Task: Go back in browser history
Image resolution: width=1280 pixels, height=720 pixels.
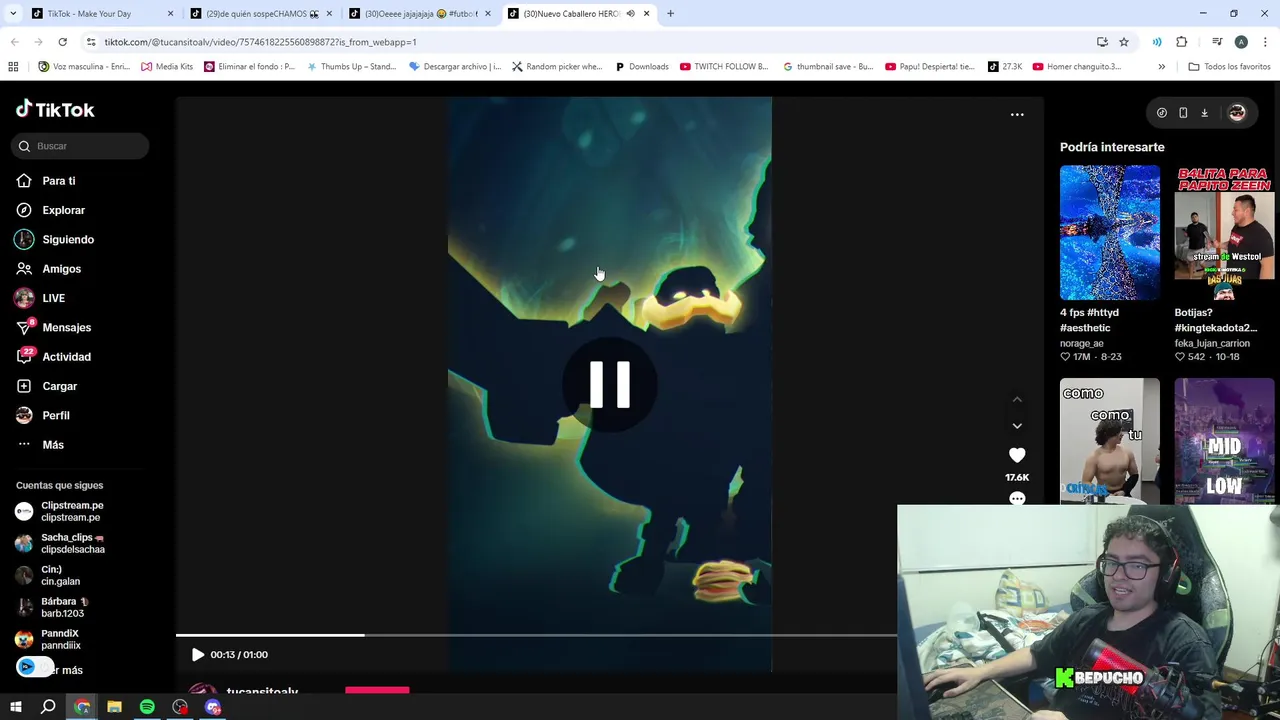Action: pos(14,42)
